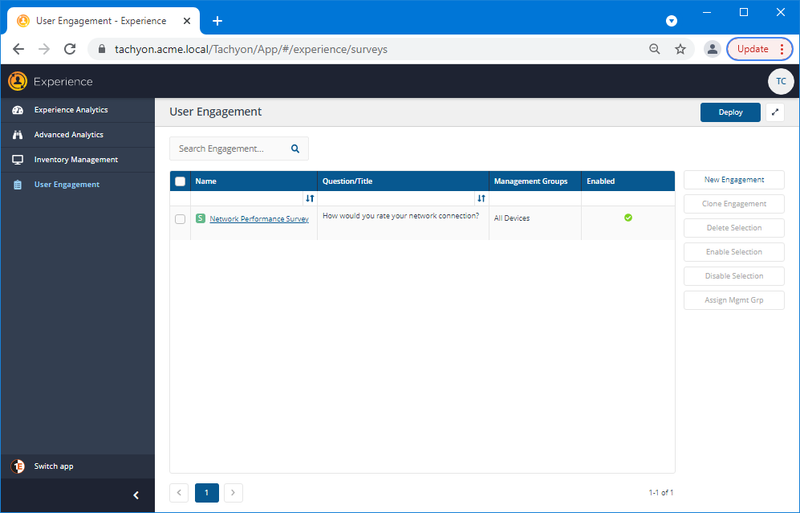Screen dimensions: 800x513
Task: Click the expand fullscreen icon beside Deploy
Action: pos(775,113)
